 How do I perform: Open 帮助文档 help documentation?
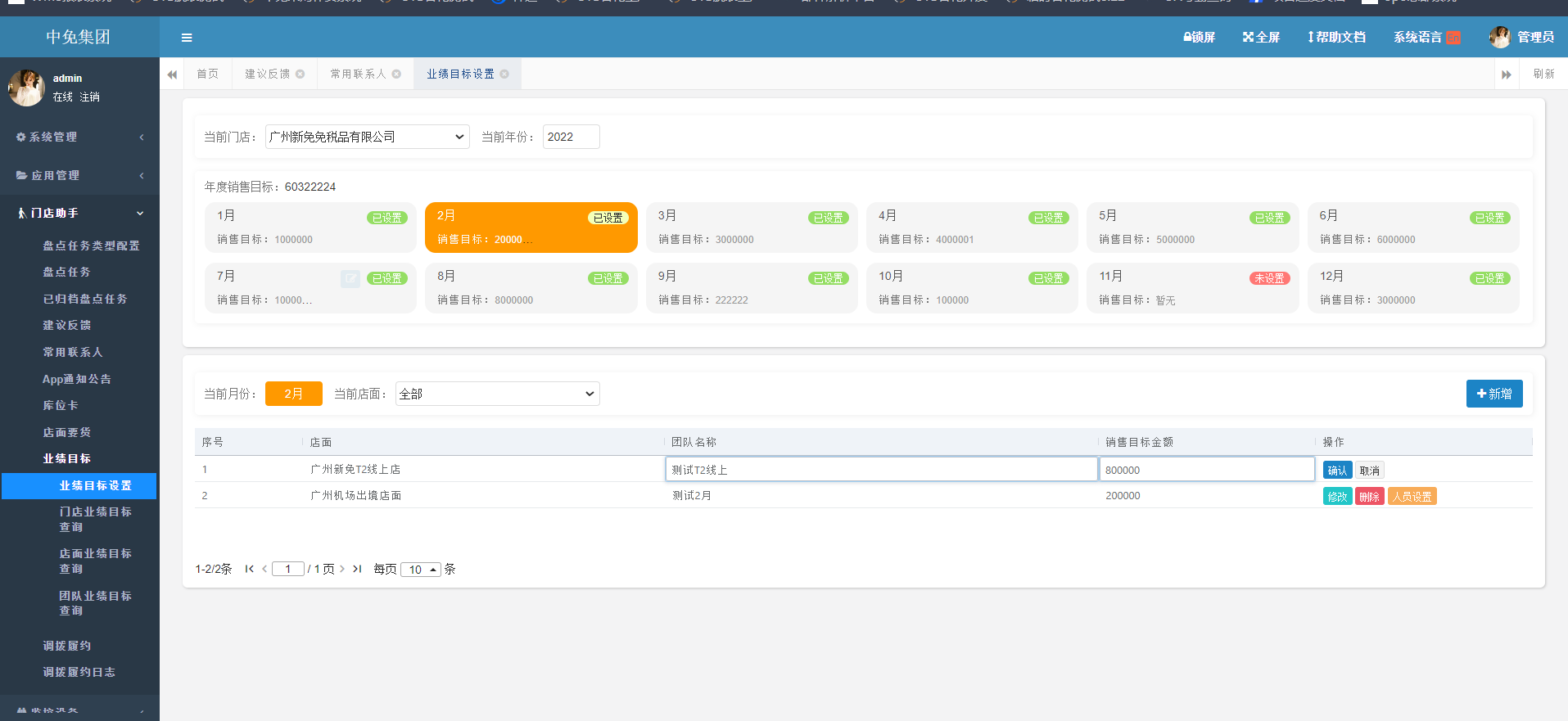click(1336, 38)
